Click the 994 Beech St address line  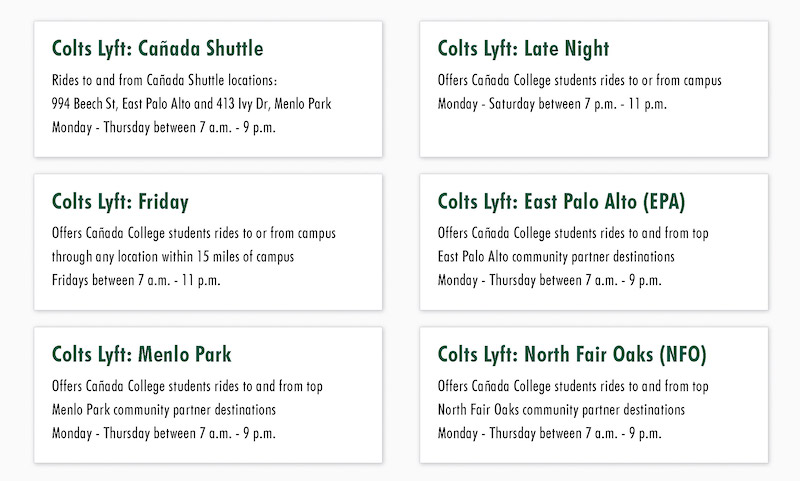click(192, 103)
